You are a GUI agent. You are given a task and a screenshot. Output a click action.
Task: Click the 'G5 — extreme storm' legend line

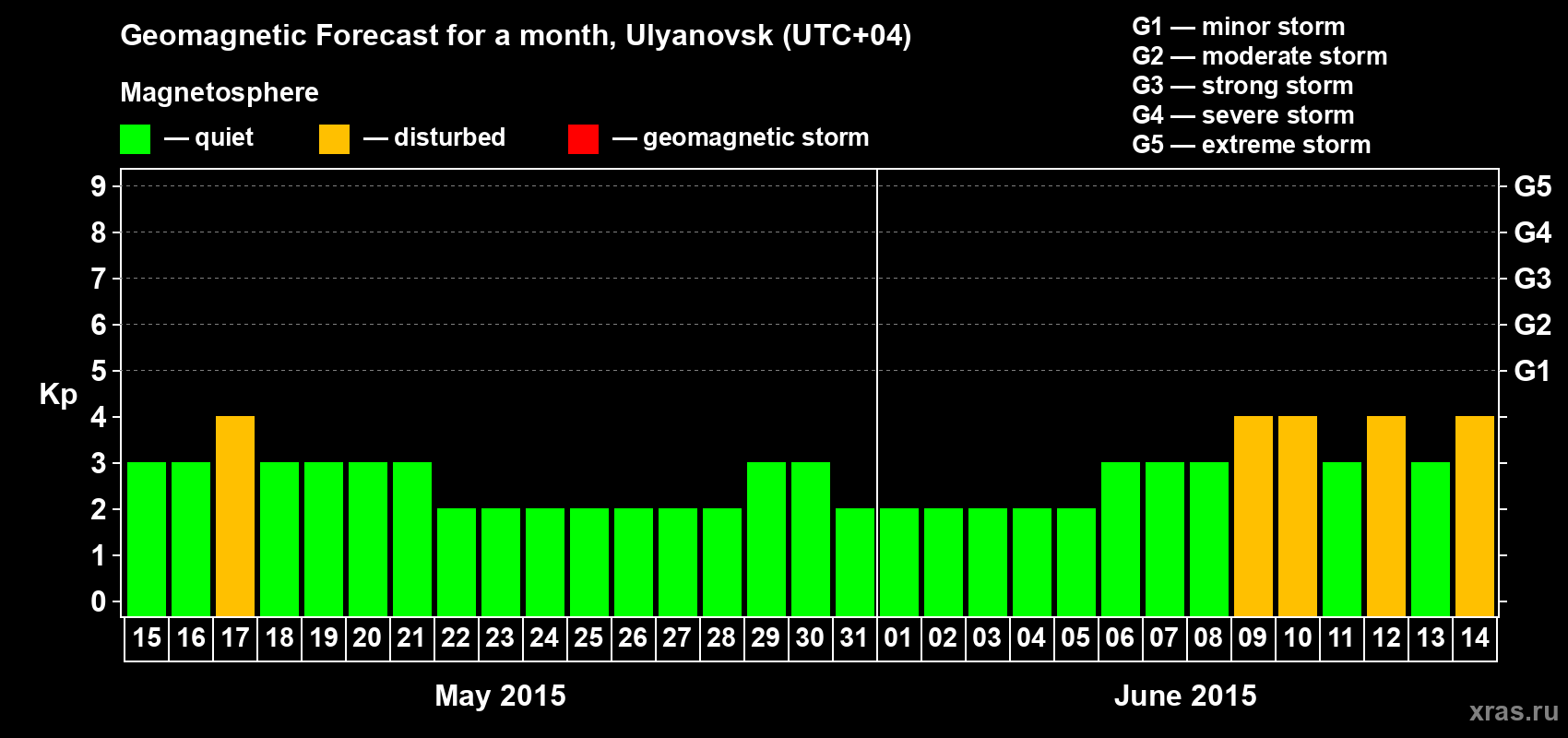pos(1251,145)
